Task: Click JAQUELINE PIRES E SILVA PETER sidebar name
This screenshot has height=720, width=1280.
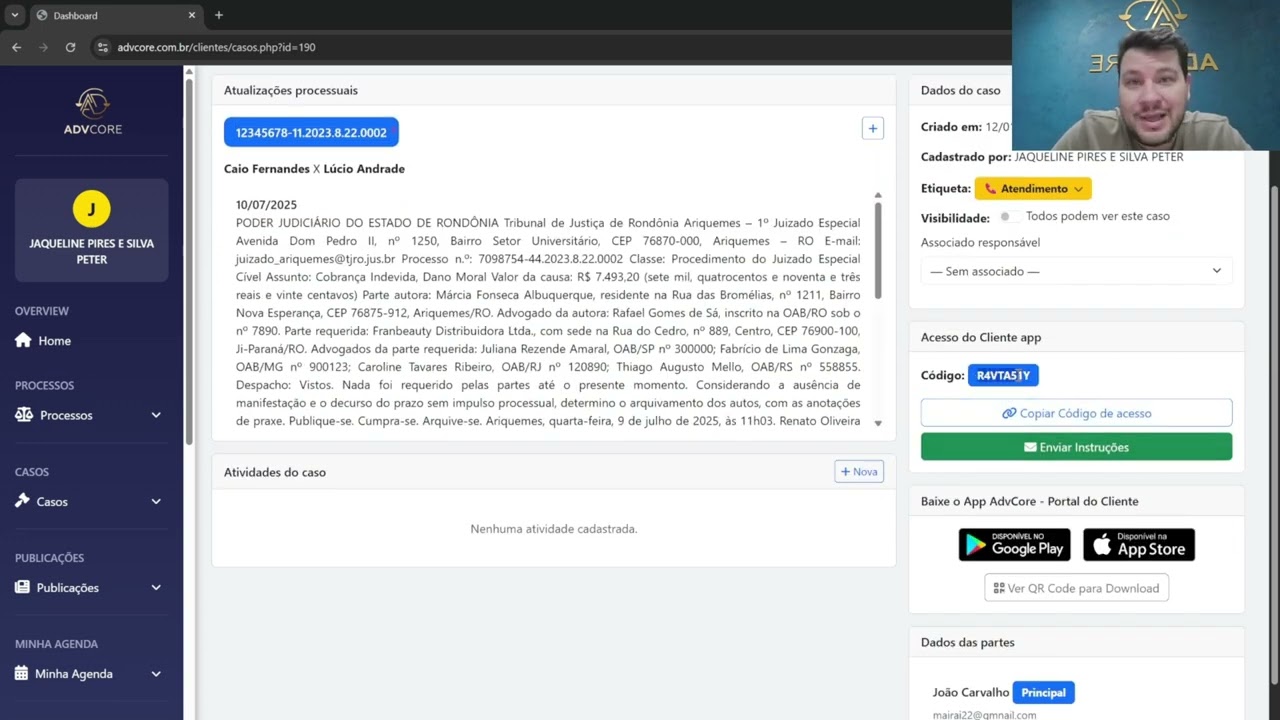Action: coord(92,251)
